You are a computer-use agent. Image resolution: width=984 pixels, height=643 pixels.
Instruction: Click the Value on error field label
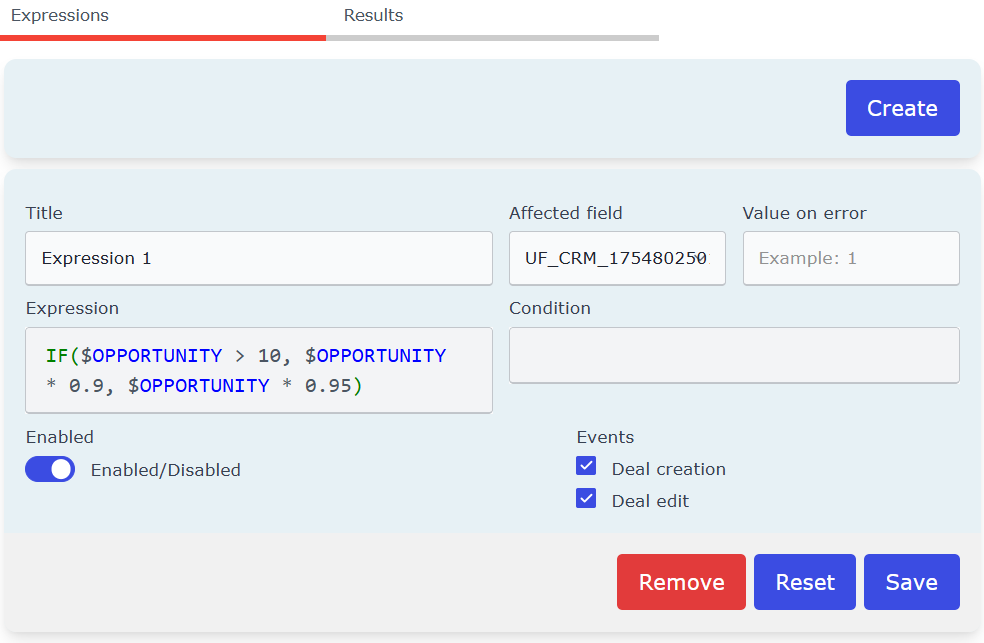click(x=805, y=213)
